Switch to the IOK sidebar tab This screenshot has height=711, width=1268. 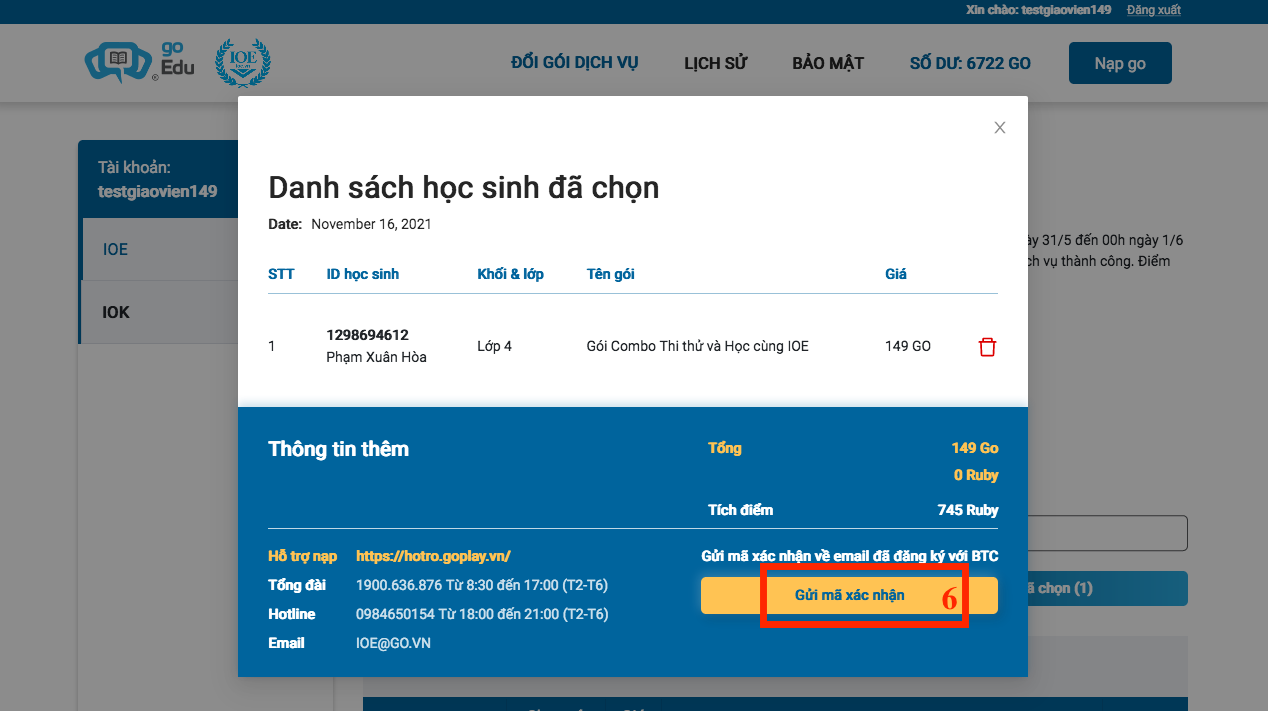tap(114, 312)
